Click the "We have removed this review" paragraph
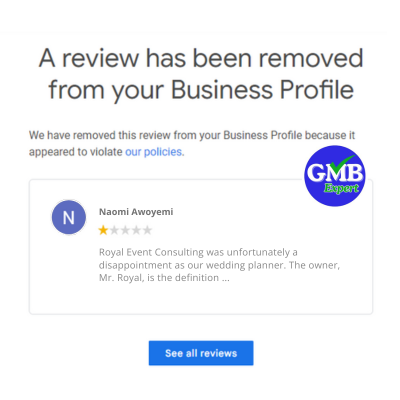This screenshot has height=400, width=400. point(192,144)
